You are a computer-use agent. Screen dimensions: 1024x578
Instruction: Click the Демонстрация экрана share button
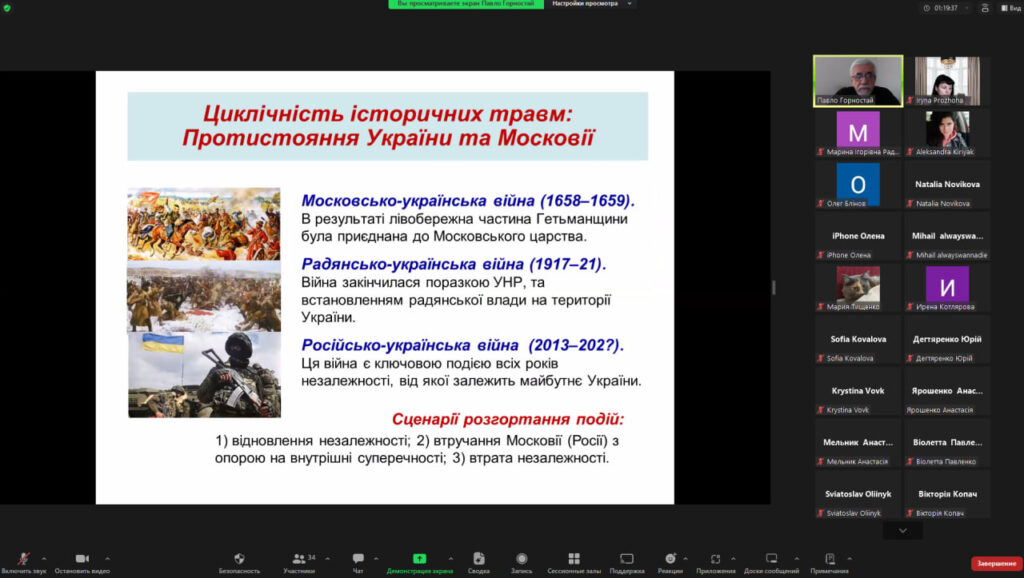[419, 560]
